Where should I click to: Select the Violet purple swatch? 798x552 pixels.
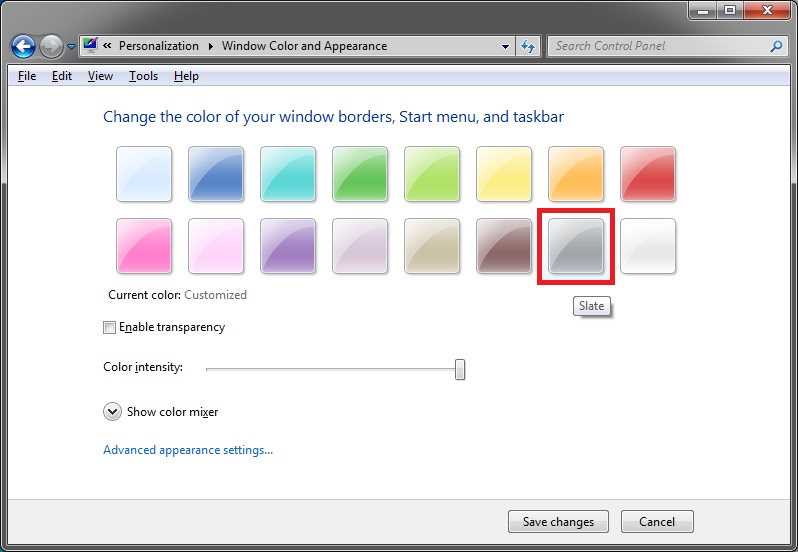288,246
